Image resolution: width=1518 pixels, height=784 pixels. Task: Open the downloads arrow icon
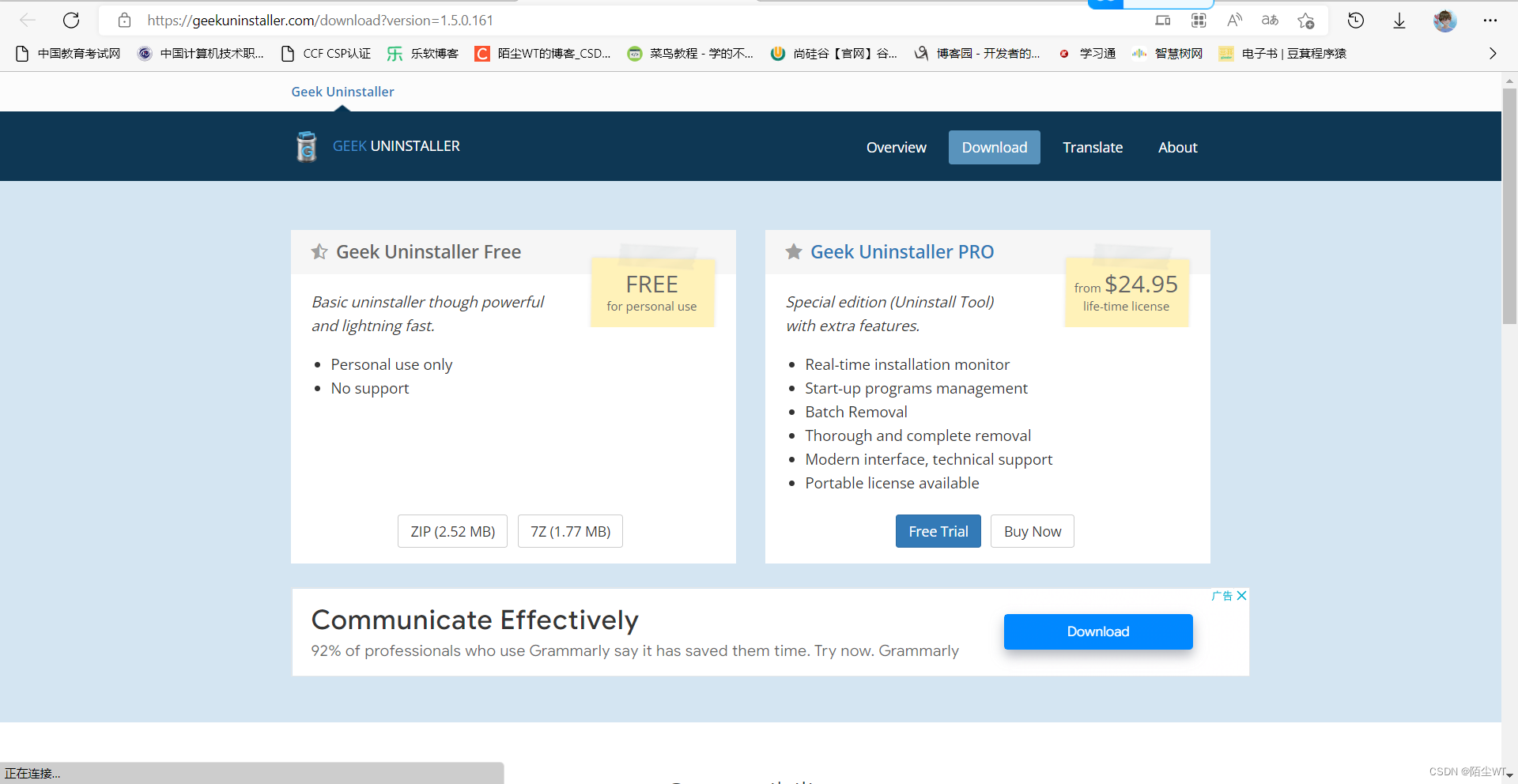coord(1399,21)
